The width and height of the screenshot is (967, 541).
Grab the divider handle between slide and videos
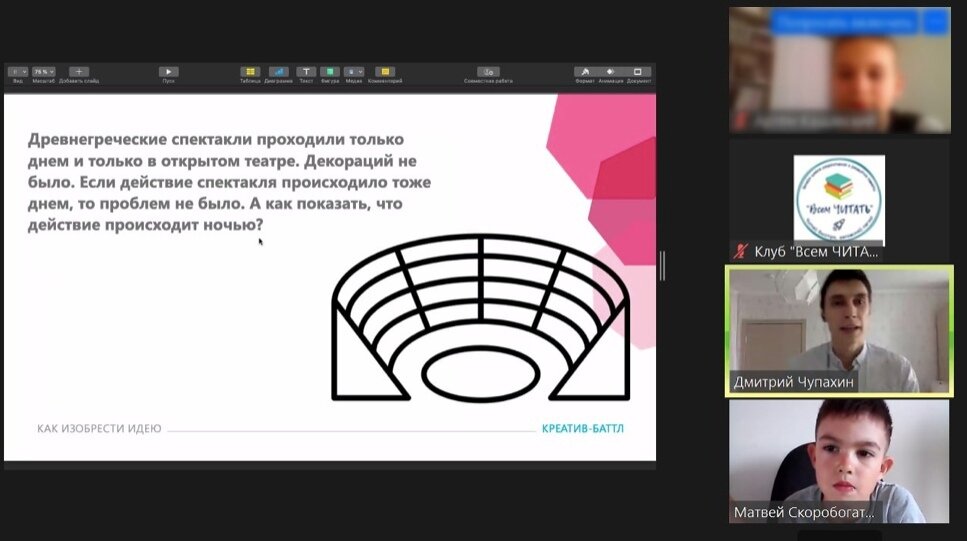coord(662,266)
